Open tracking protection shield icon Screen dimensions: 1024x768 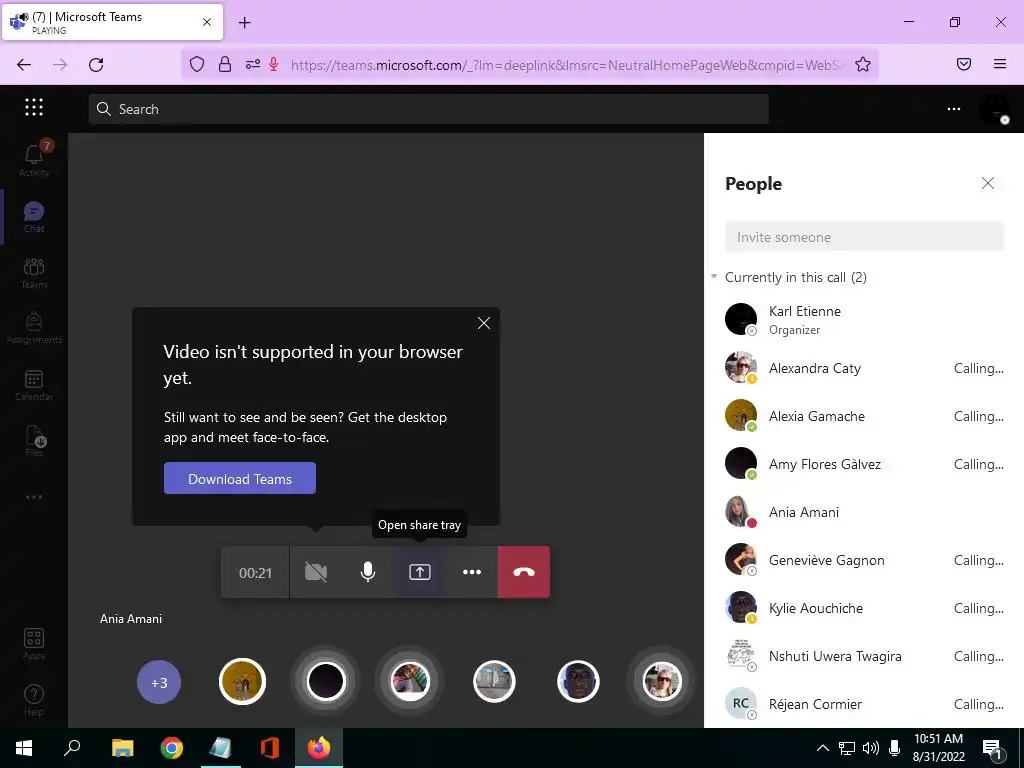[197, 64]
